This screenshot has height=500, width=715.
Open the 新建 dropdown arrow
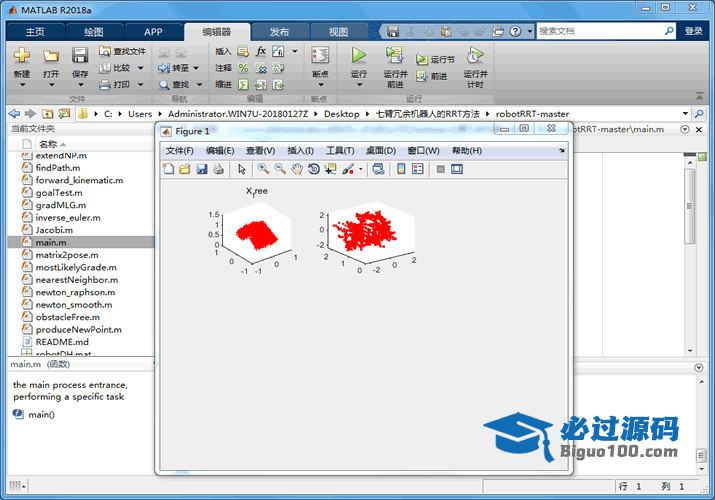(x=22, y=85)
